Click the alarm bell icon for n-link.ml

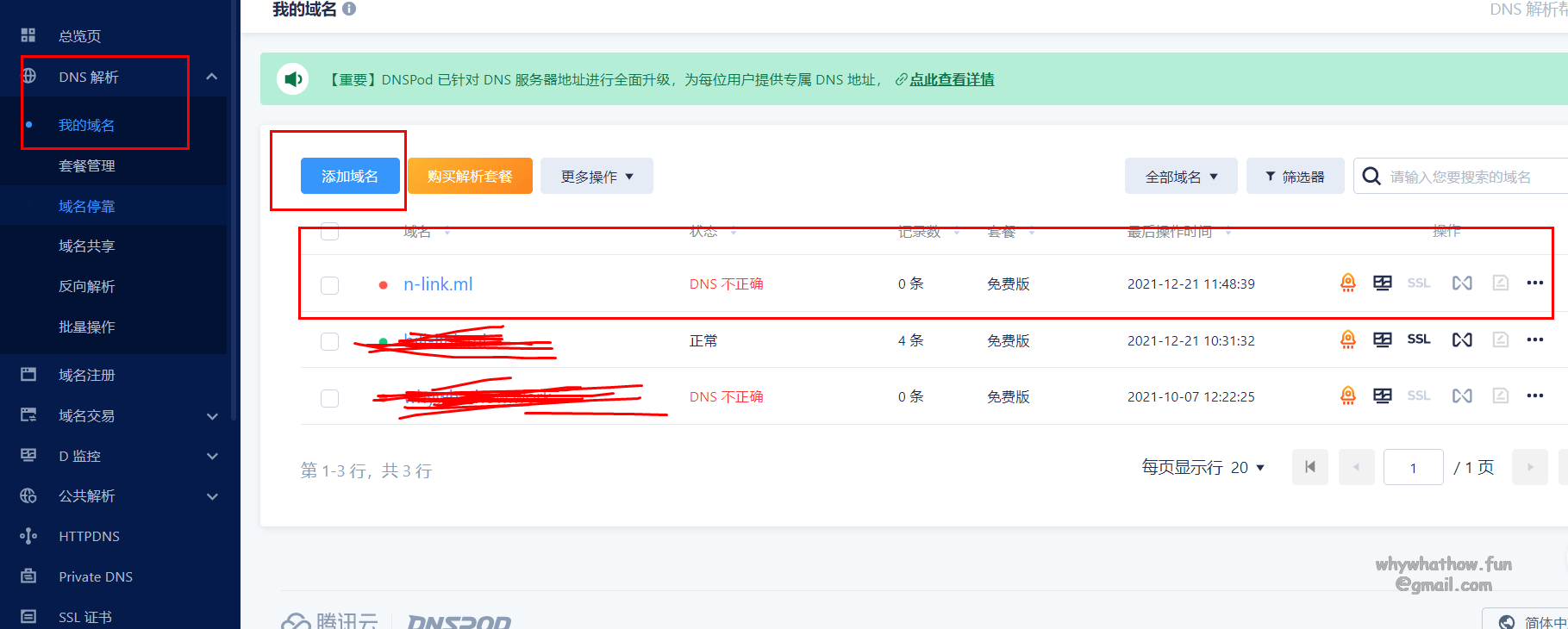click(x=1347, y=283)
